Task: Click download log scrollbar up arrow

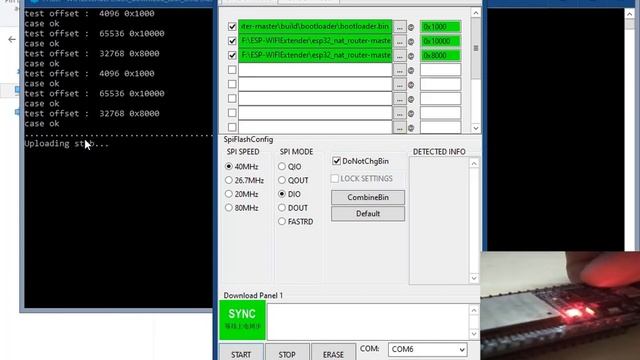Action: 474,310
